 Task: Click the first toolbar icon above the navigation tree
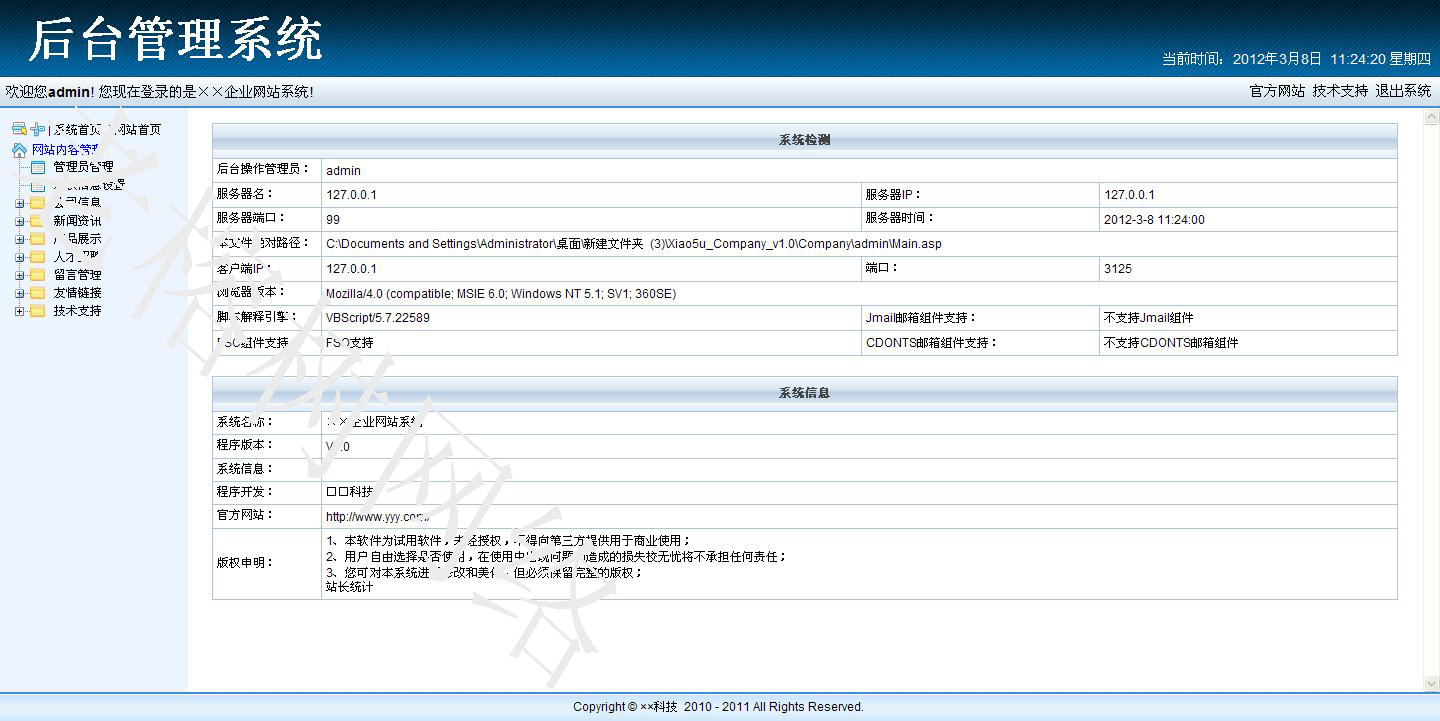pyautogui.click(x=19, y=129)
